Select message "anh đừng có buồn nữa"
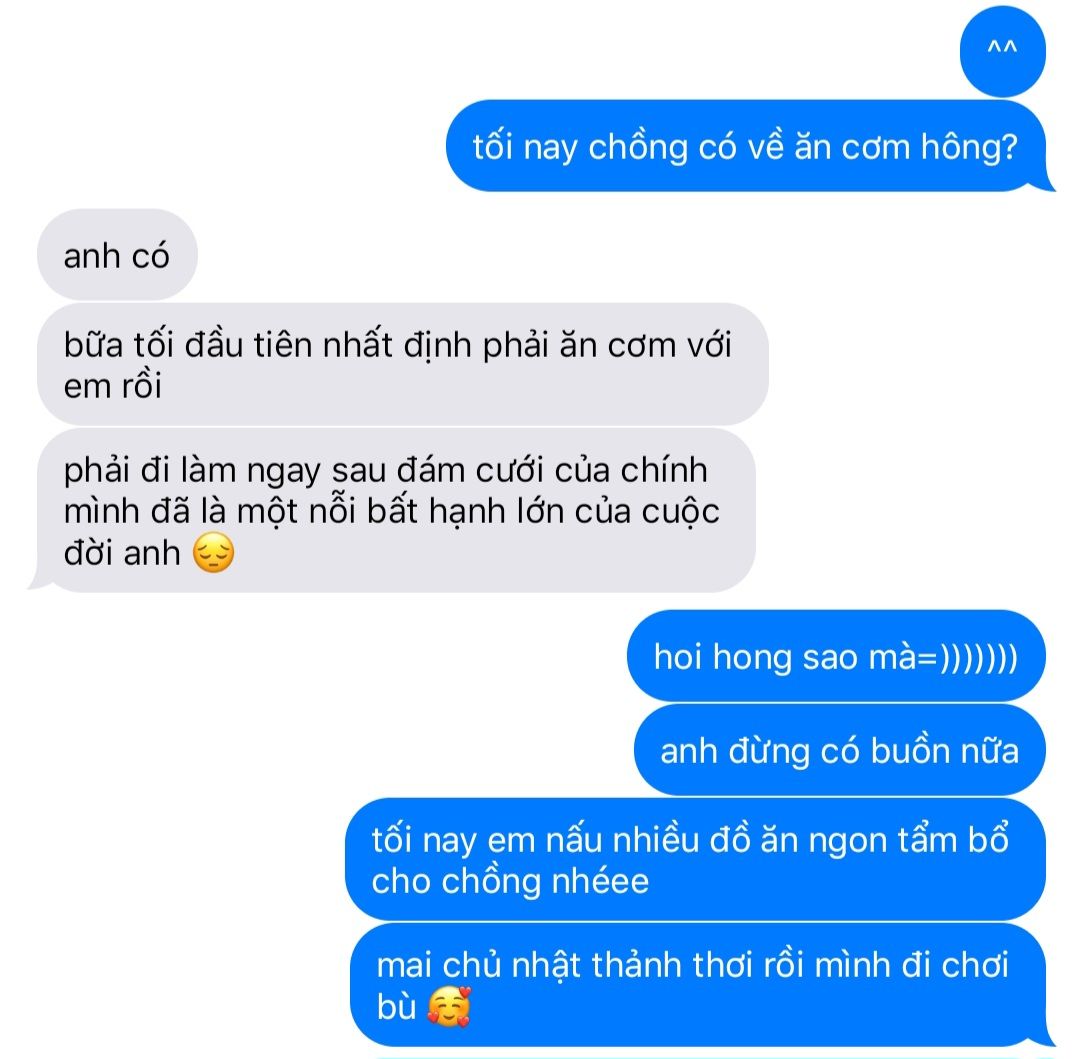1080x1059 pixels. pos(840,750)
